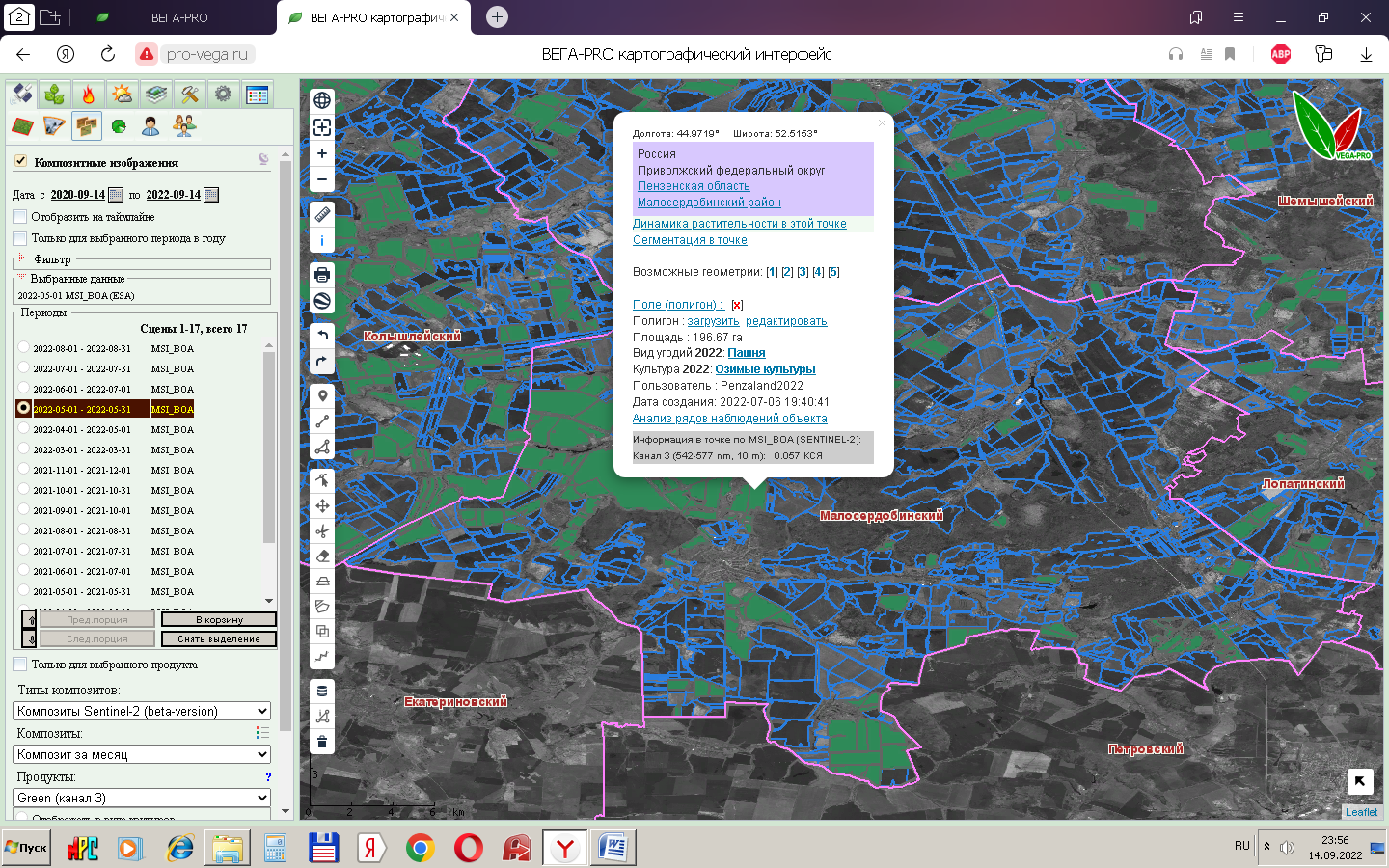Click the list icon beside composite types

click(x=262, y=734)
